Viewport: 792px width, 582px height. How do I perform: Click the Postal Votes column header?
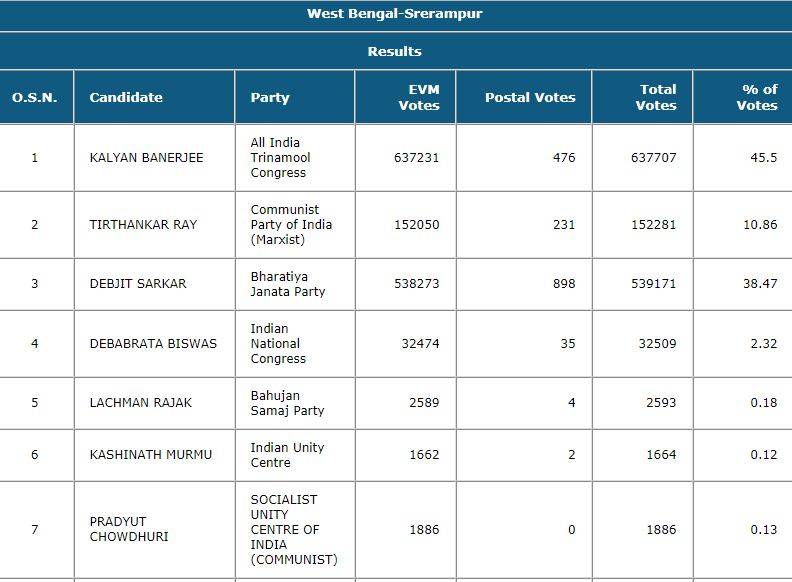[530, 97]
